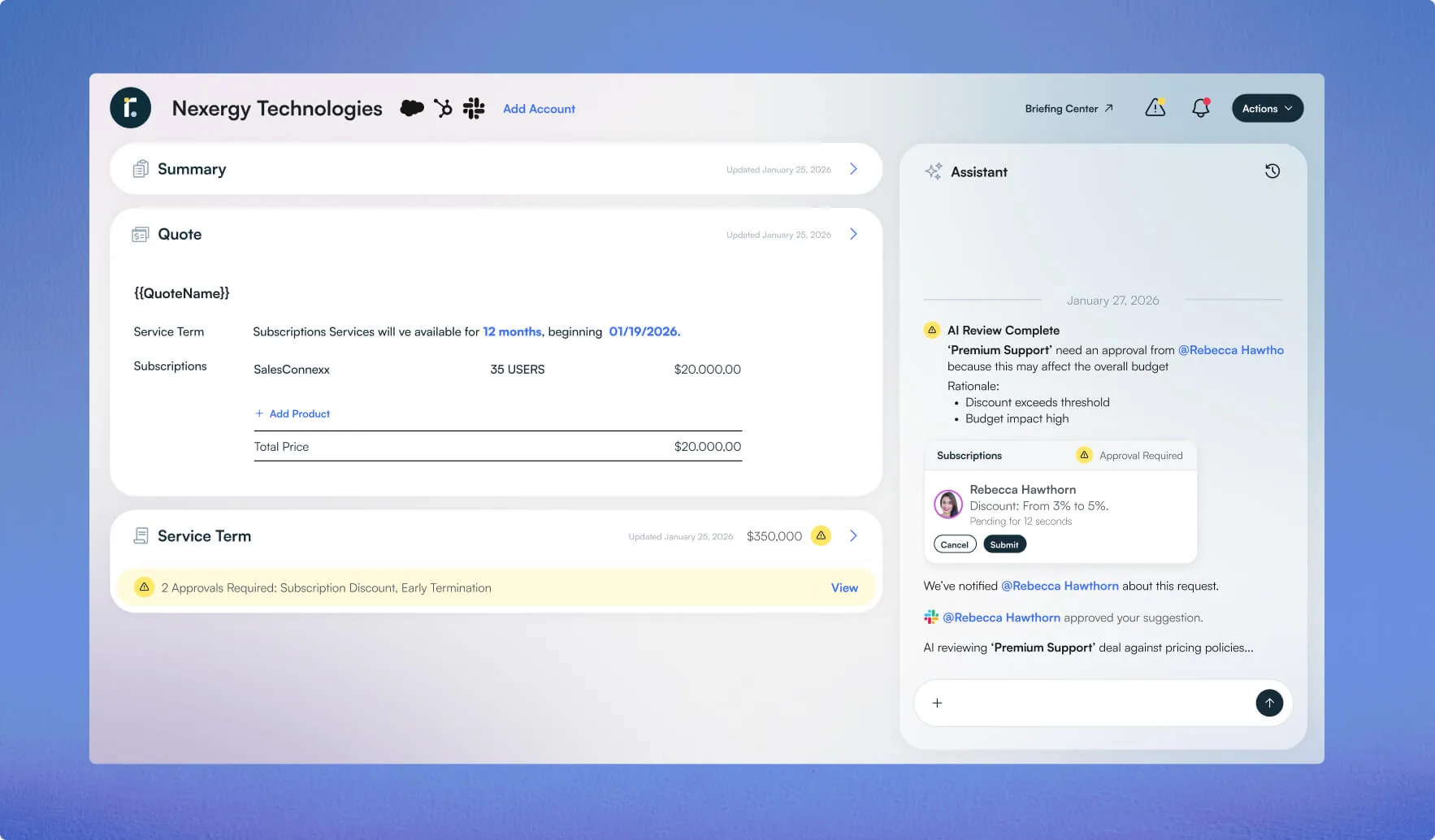Cancel the discount approval request
Viewport: 1435px width, 840px height.
click(955, 544)
